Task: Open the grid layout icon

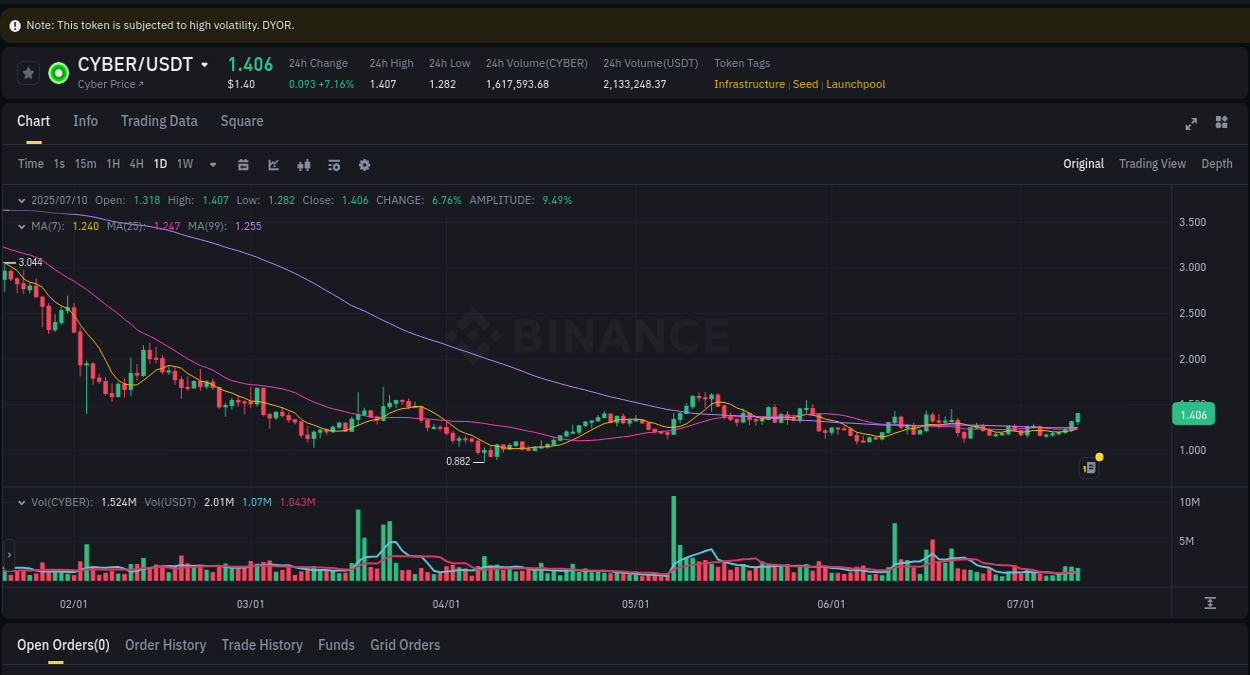Action: coord(1221,122)
